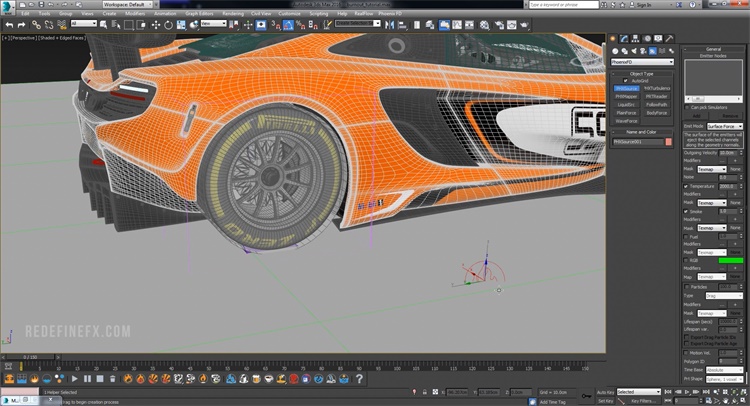The height and width of the screenshot is (406, 750).
Task: Switch to the Create command panel tab
Action: tap(613, 39)
